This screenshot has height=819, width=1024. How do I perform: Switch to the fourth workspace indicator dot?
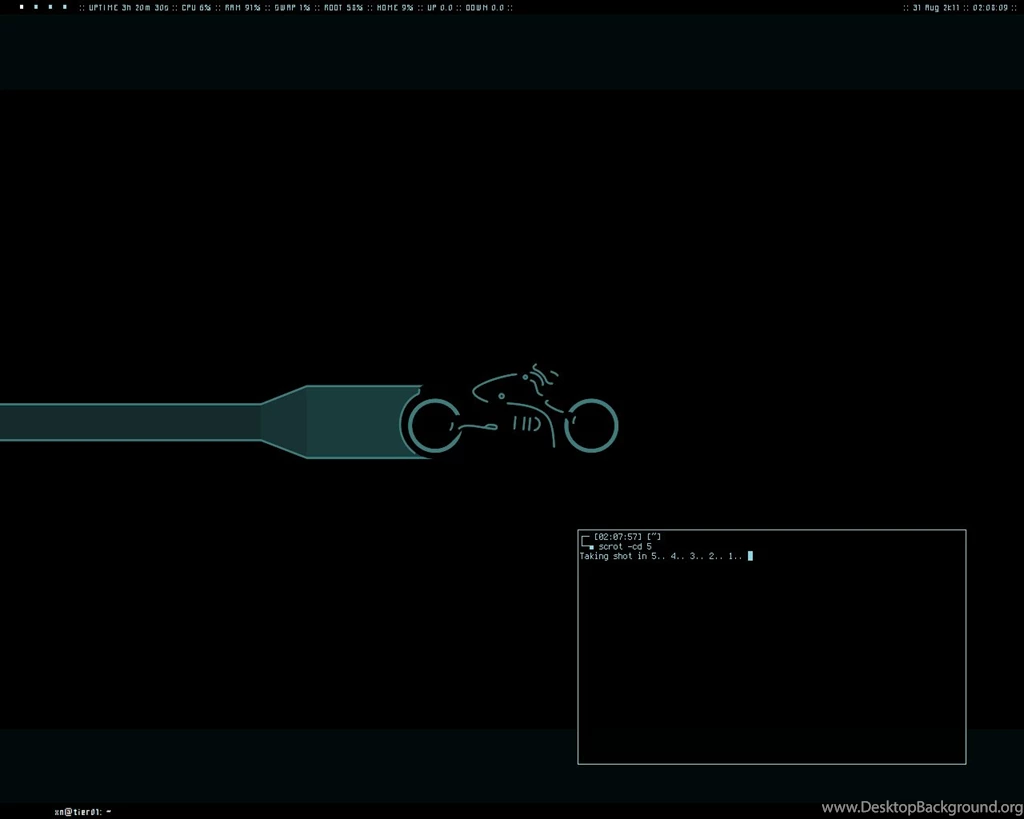pos(65,7)
